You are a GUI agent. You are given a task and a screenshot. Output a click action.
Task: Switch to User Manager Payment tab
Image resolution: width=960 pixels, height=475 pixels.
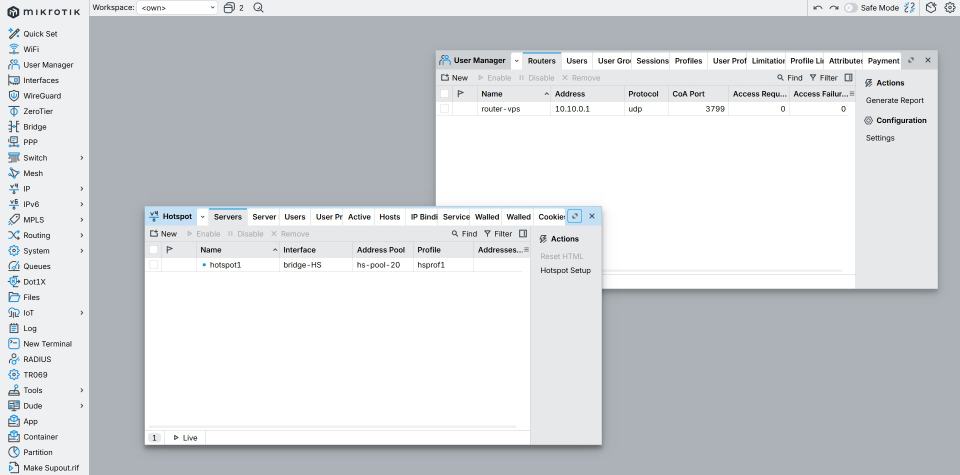pos(883,61)
